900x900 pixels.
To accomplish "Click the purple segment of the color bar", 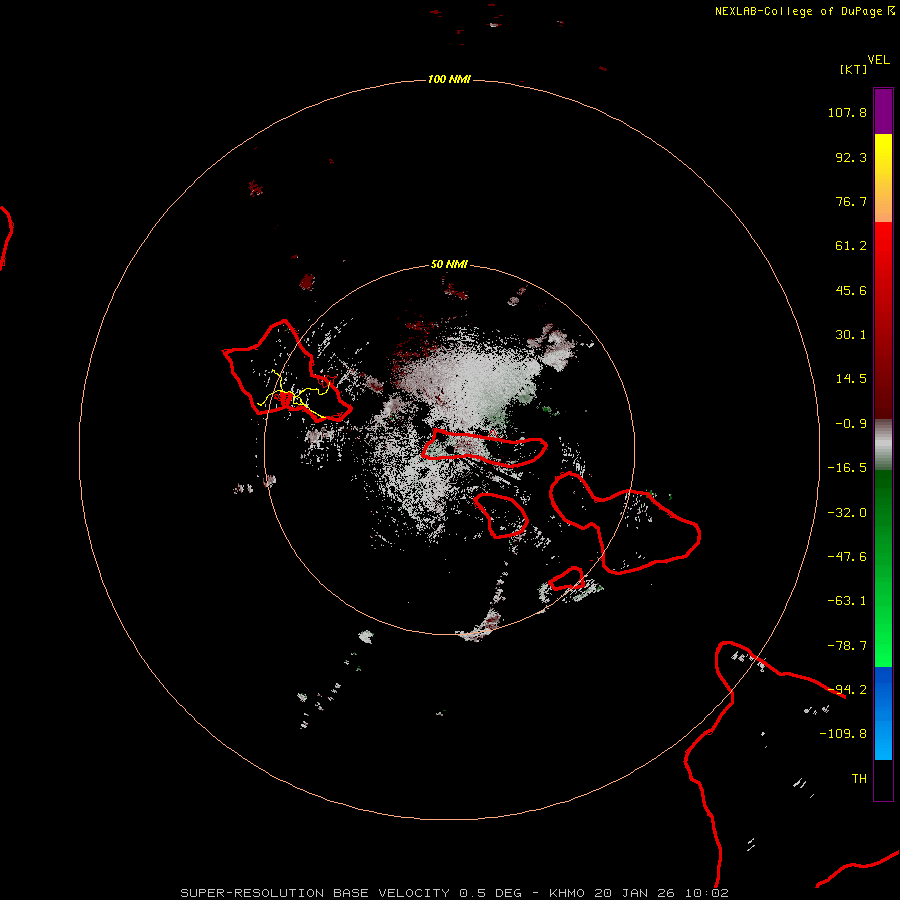I will click(883, 111).
